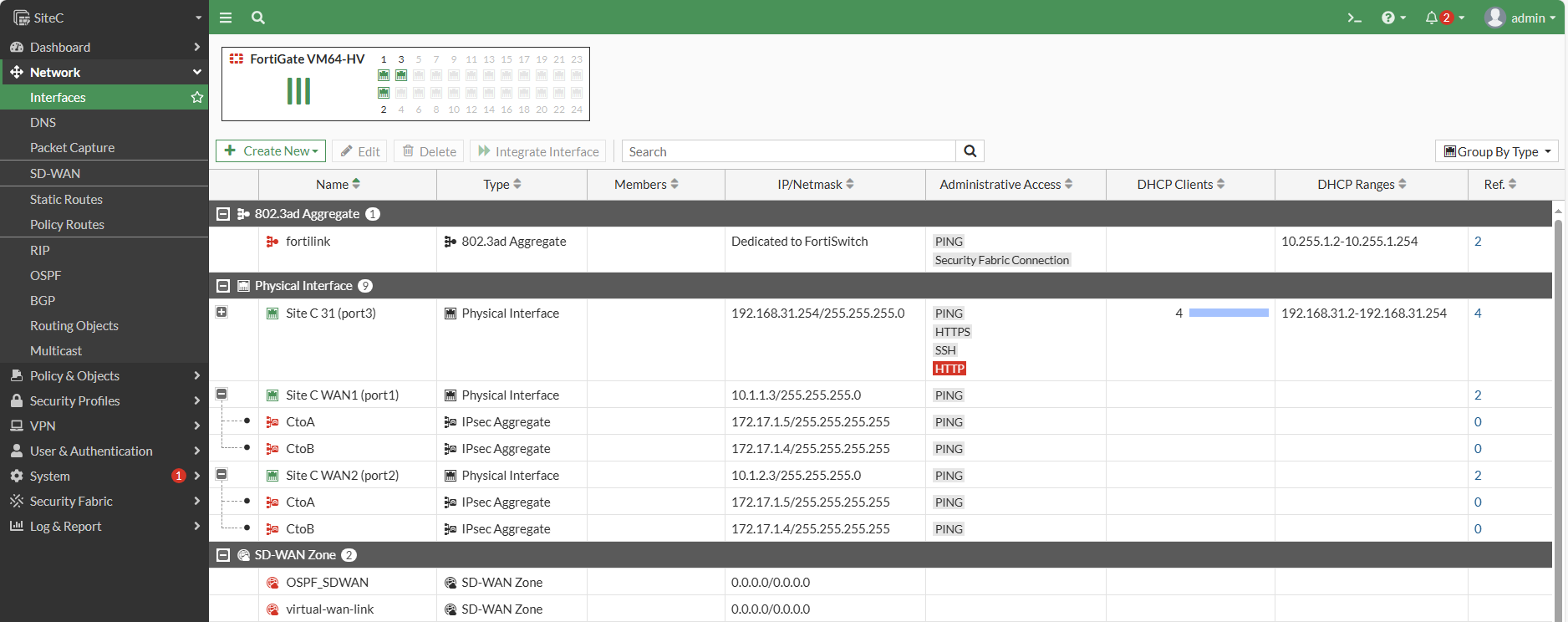The image size is (1568, 622).
Task: Select the 10.1.2.3/255.255.255.0 address cell
Action: point(796,476)
